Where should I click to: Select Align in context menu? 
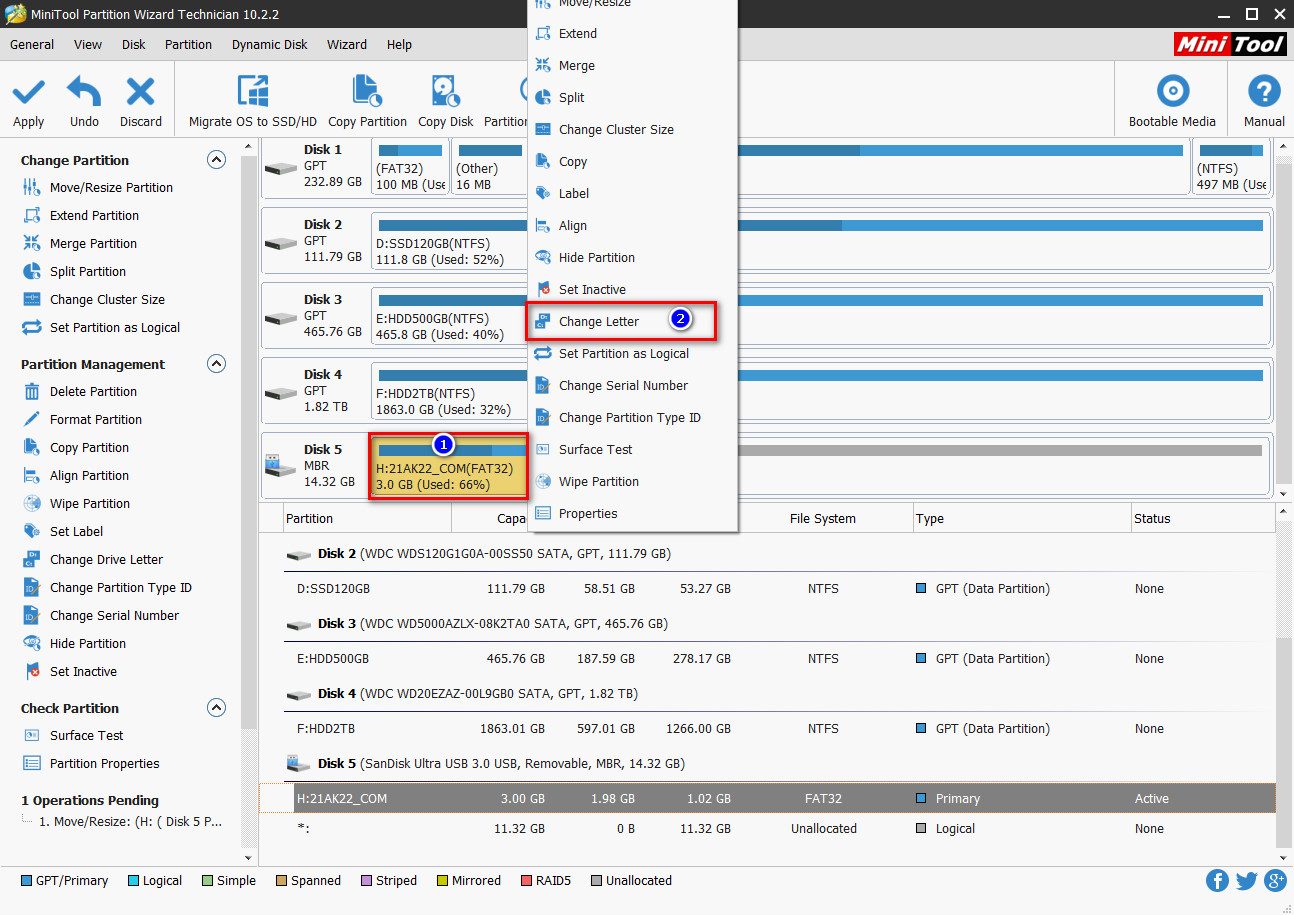632,225
